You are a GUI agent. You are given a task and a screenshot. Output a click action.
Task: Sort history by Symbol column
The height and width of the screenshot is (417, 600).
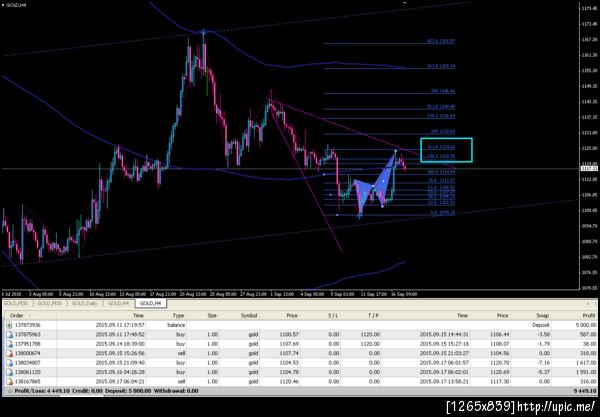coord(249,316)
